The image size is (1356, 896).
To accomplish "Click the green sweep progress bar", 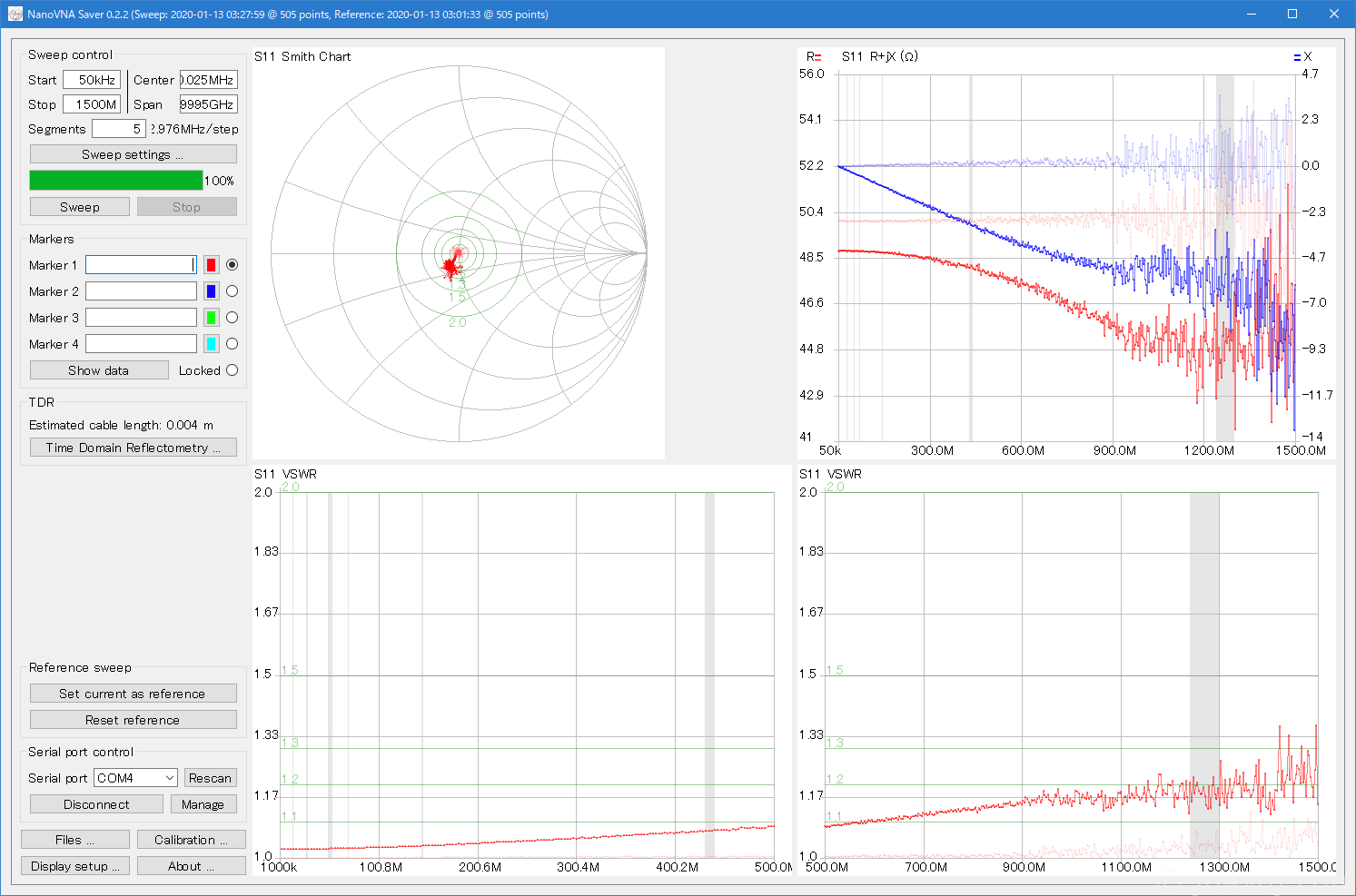I will click(x=116, y=181).
